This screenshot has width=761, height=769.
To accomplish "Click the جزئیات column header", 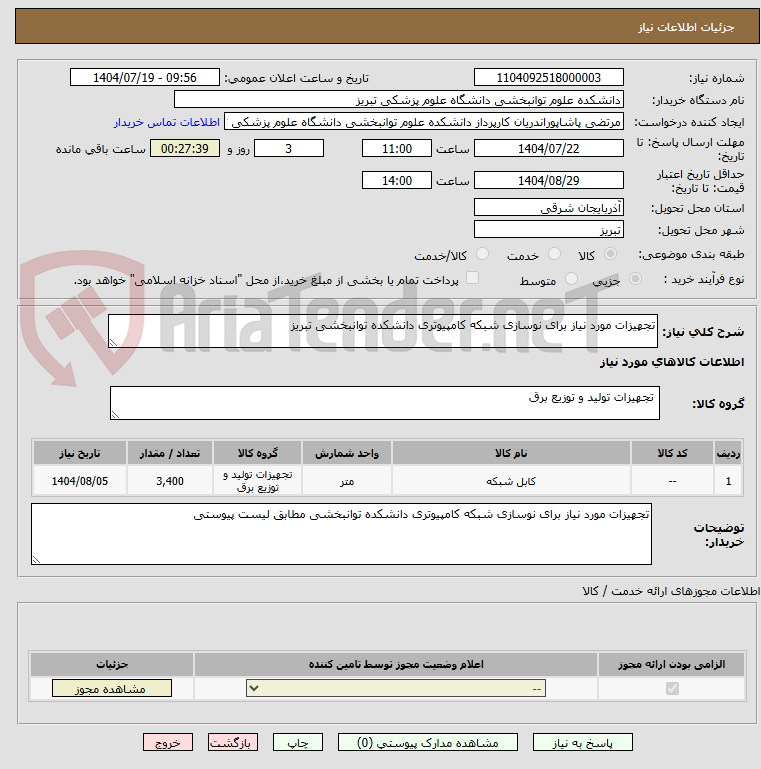I will [x=112, y=664].
